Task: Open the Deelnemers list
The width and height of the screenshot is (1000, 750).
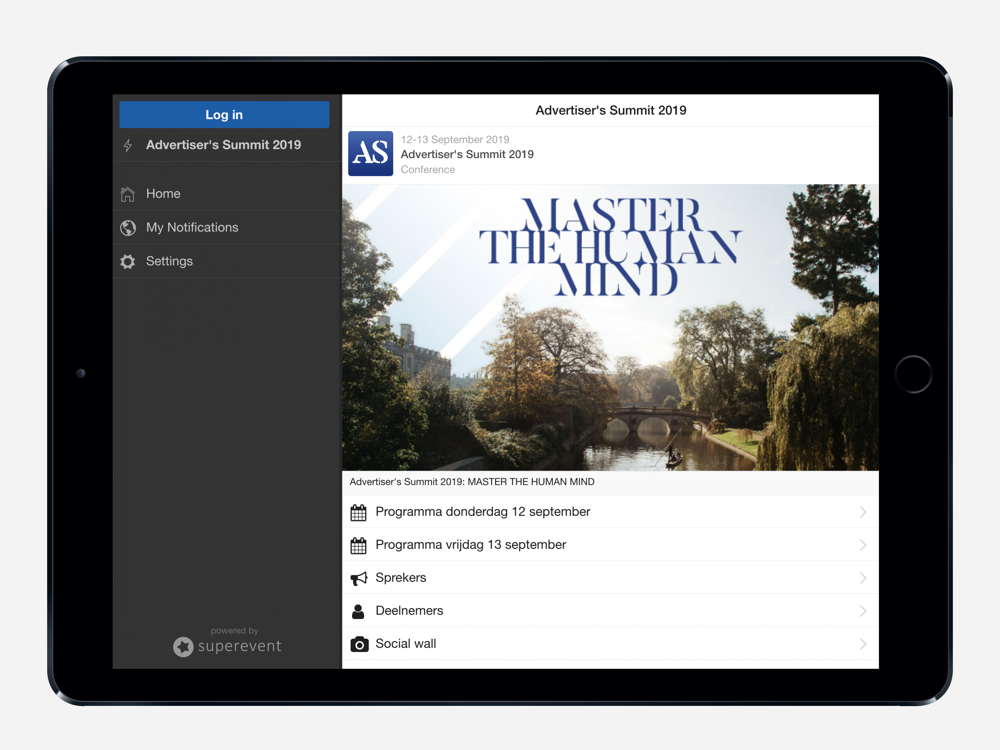Action: point(610,611)
